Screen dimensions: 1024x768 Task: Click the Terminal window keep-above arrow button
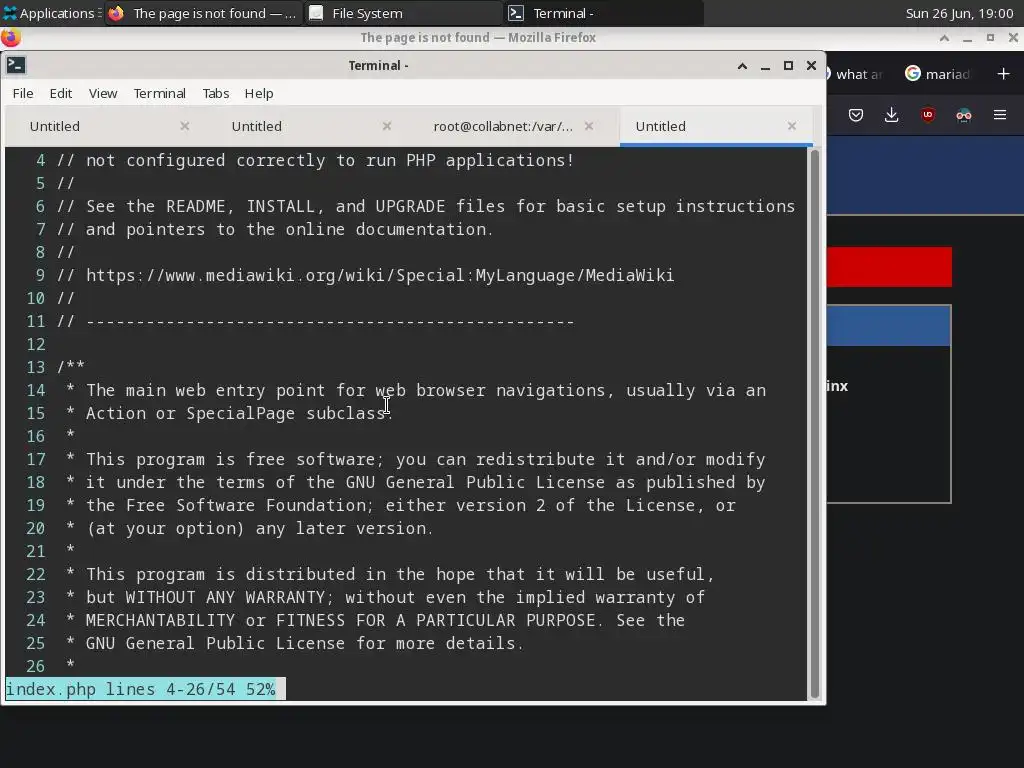tap(743, 65)
